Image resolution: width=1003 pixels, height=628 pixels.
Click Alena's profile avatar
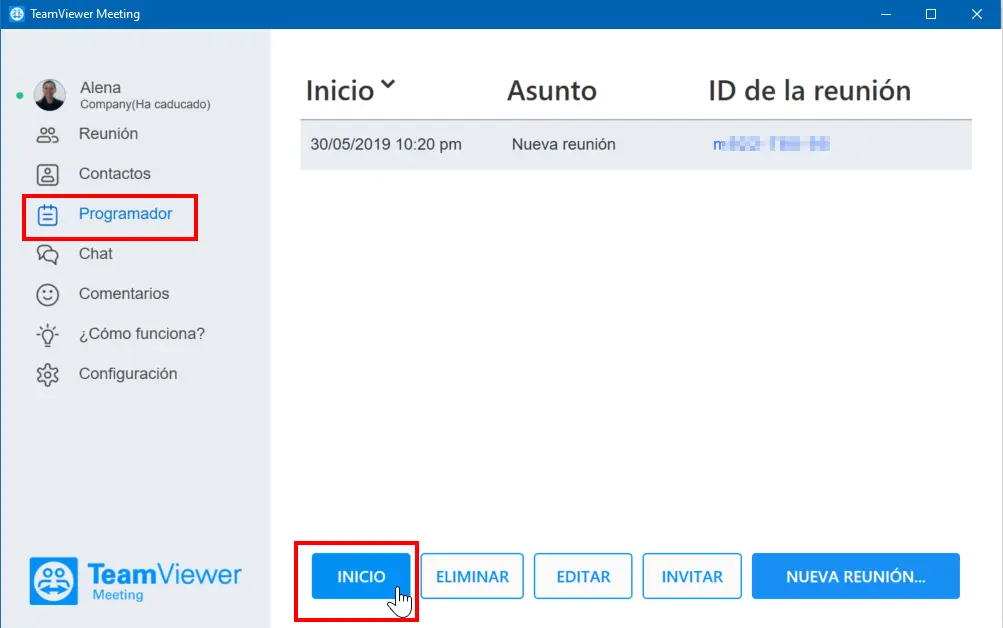[x=50, y=95]
